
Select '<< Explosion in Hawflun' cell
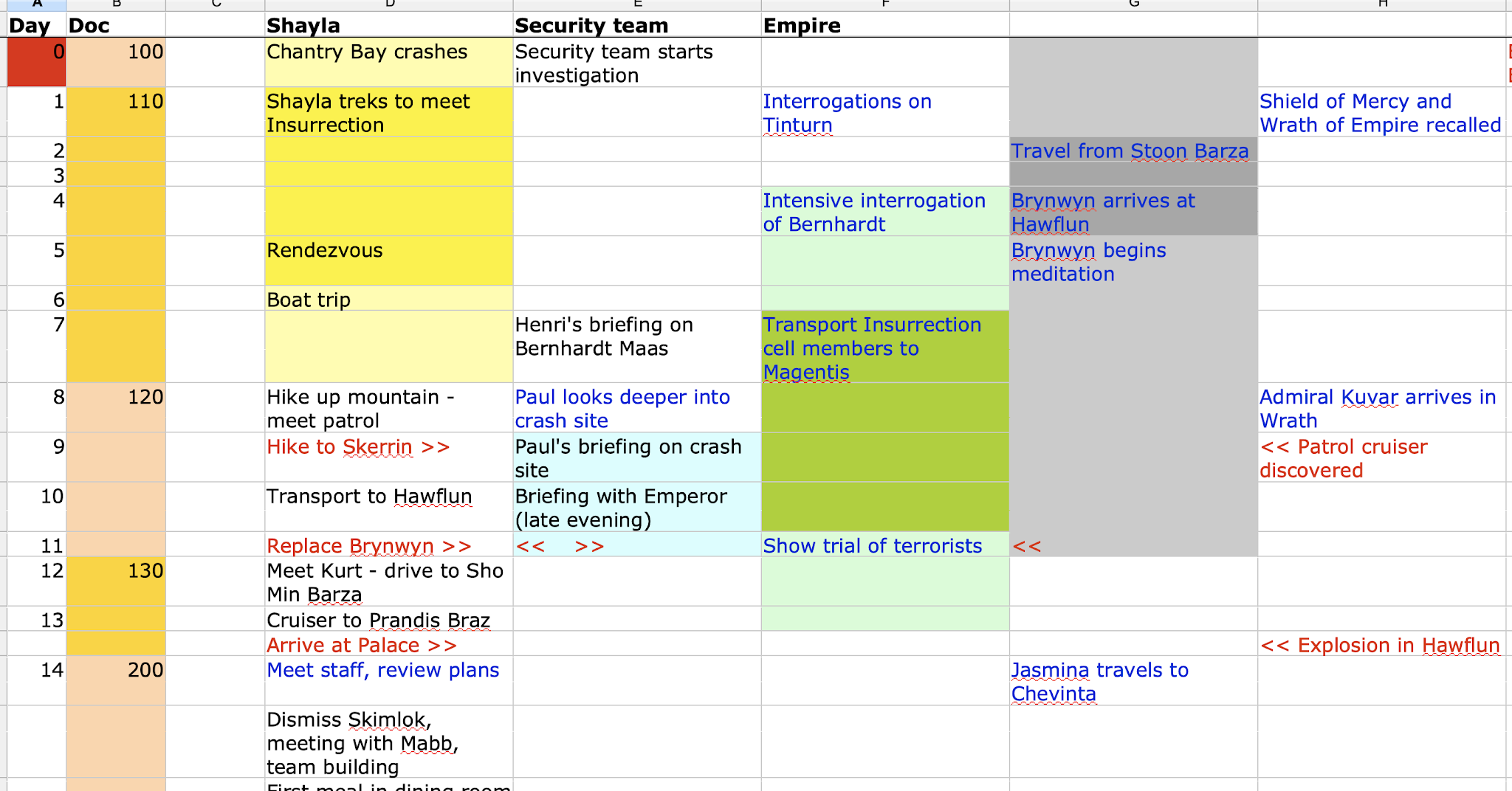click(1381, 644)
